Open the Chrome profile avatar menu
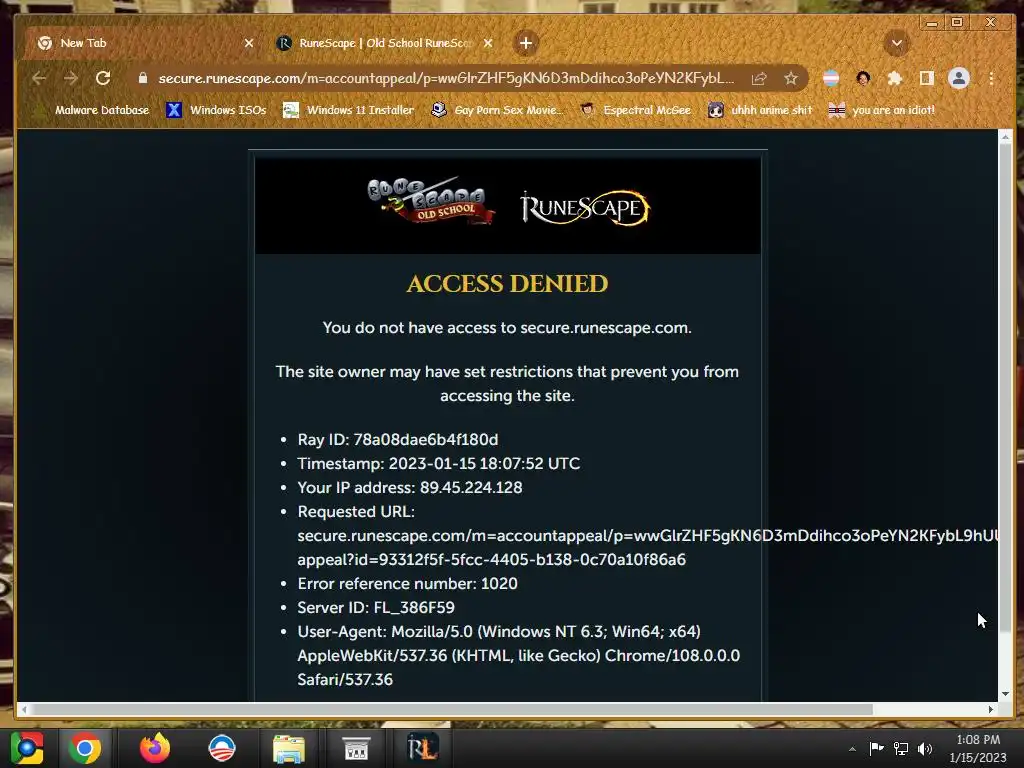Image resolution: width=1024 pixels, height=768 pixels. pos(959,78)
